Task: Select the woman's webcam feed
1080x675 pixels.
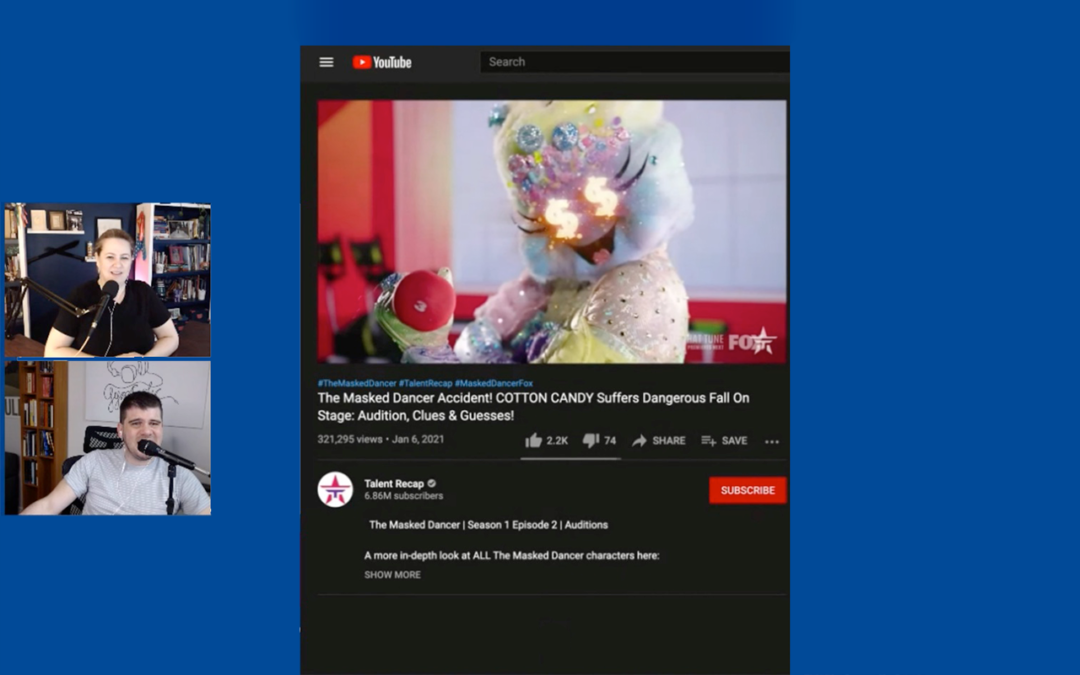Action: (108, 280)
